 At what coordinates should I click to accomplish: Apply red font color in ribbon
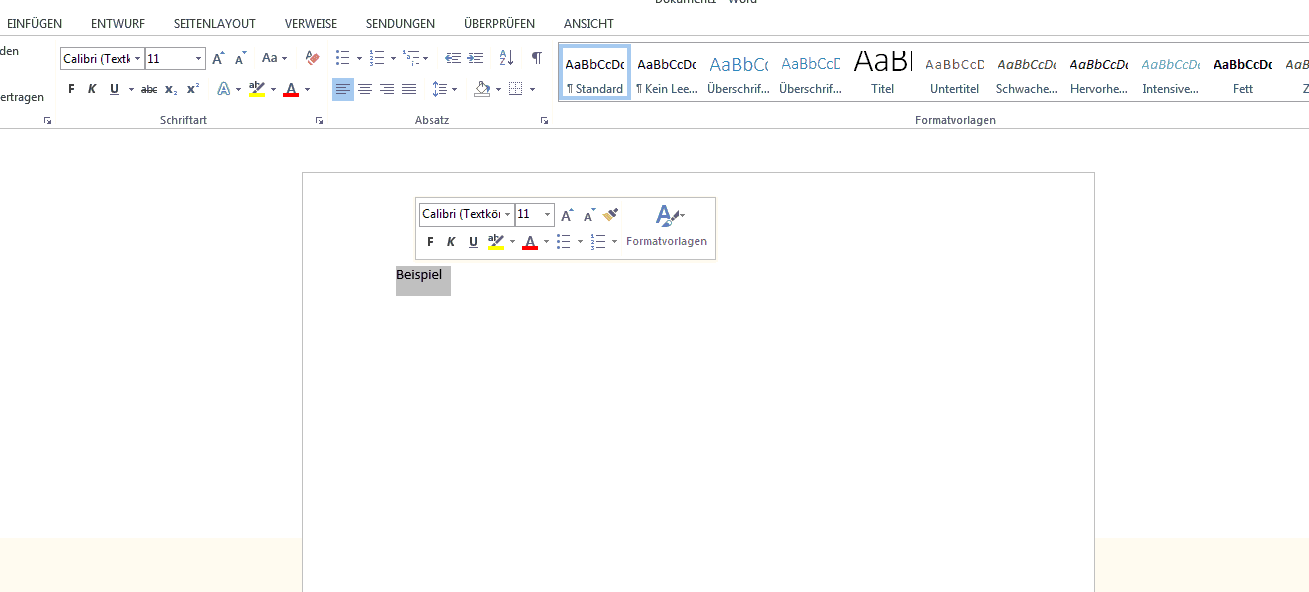click(291, 89)
